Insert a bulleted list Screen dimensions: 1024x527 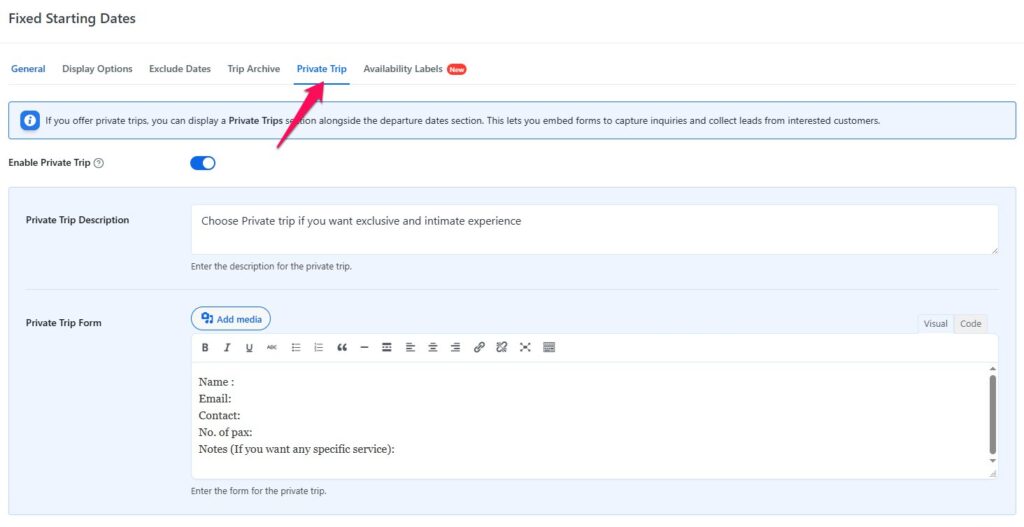point(296,348)
